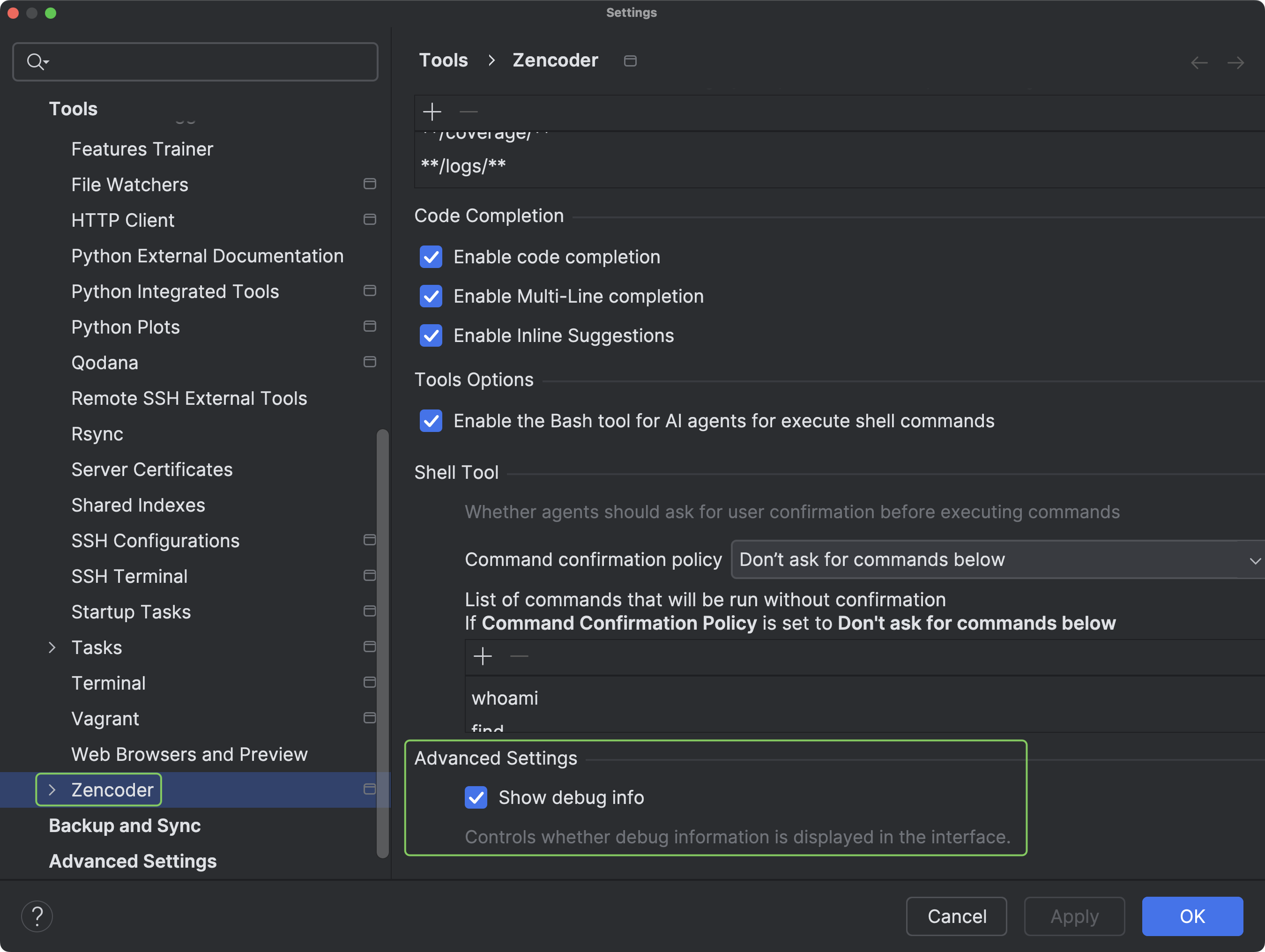Screen dimensions: 1265x952
Task: Uncheck Show debug info
Action: pos(476,797)
